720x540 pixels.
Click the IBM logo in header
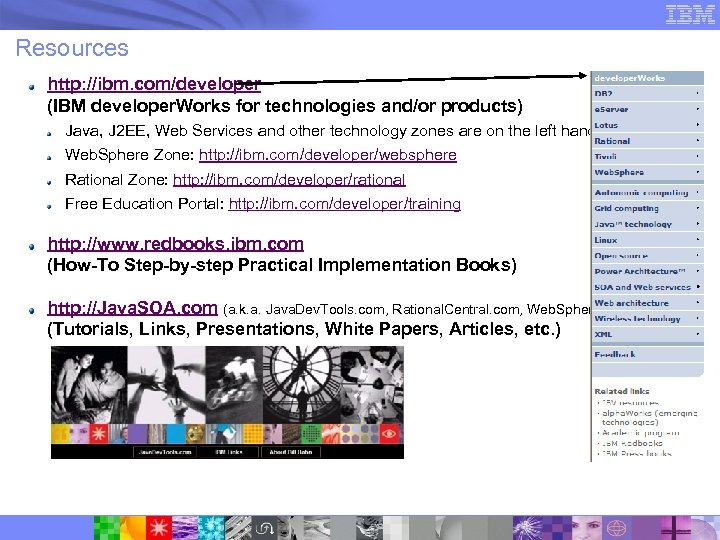[x=690, y=15]
